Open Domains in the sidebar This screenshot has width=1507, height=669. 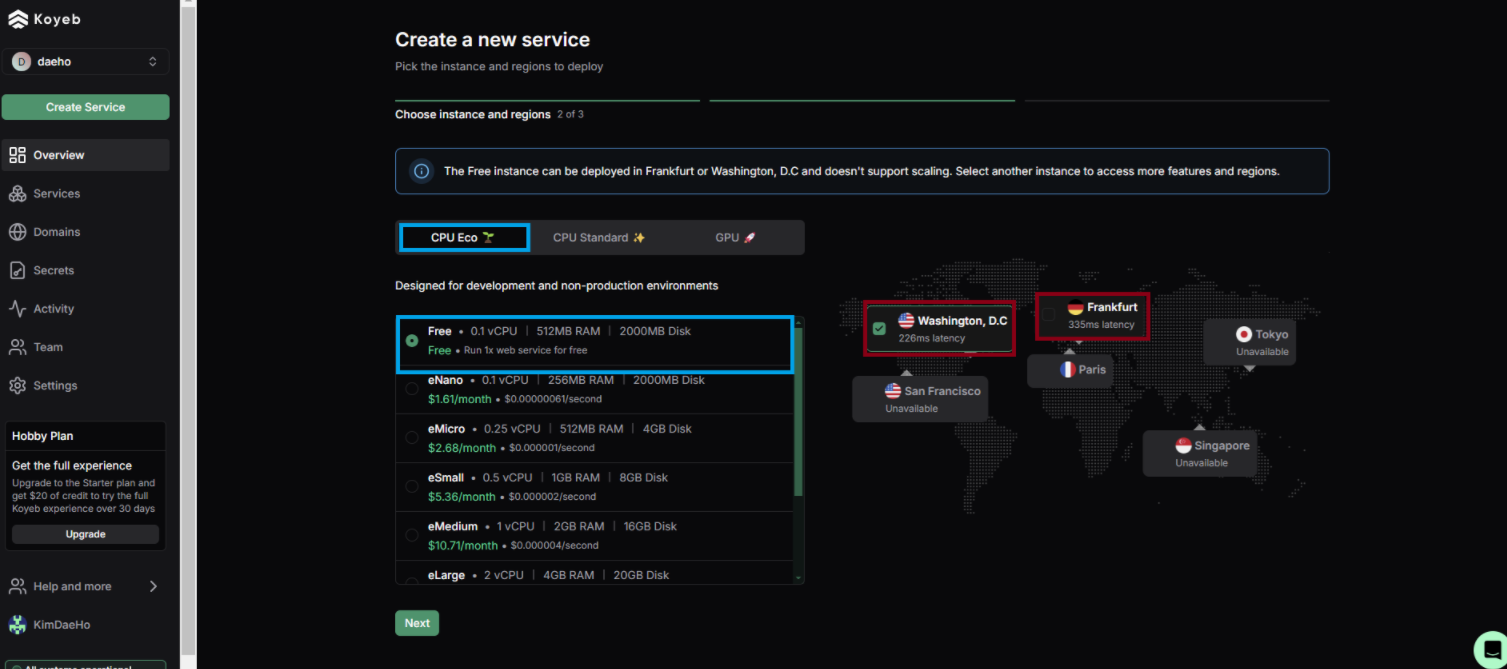click(85, 232)
